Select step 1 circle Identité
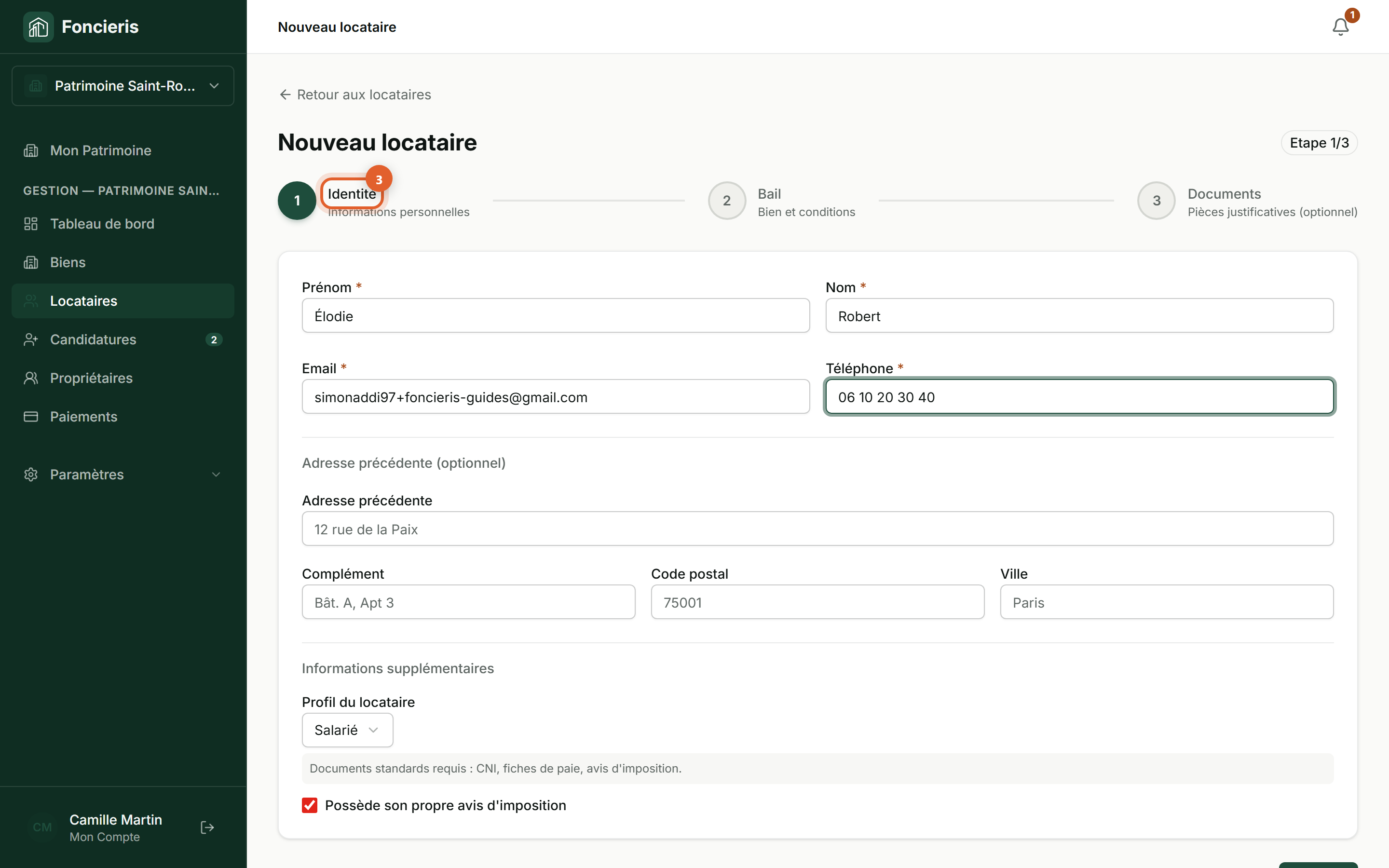This screenshot has height=868, width=1389. (x=297, y=200)
